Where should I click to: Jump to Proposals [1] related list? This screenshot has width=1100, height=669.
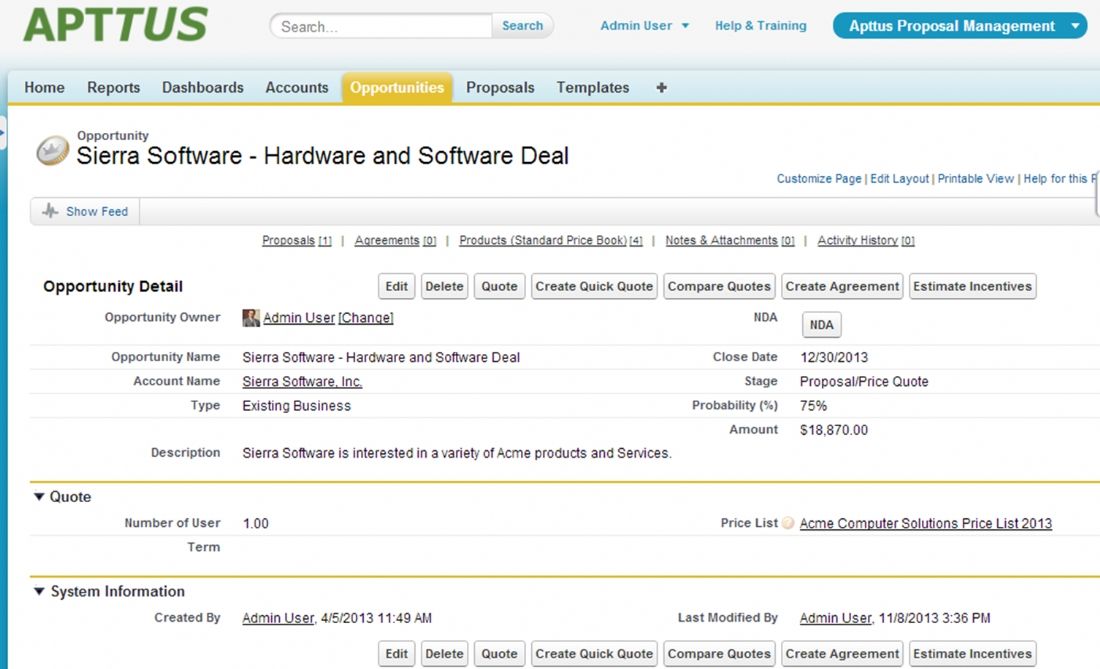pyautogui.click(x=297, y=241)
